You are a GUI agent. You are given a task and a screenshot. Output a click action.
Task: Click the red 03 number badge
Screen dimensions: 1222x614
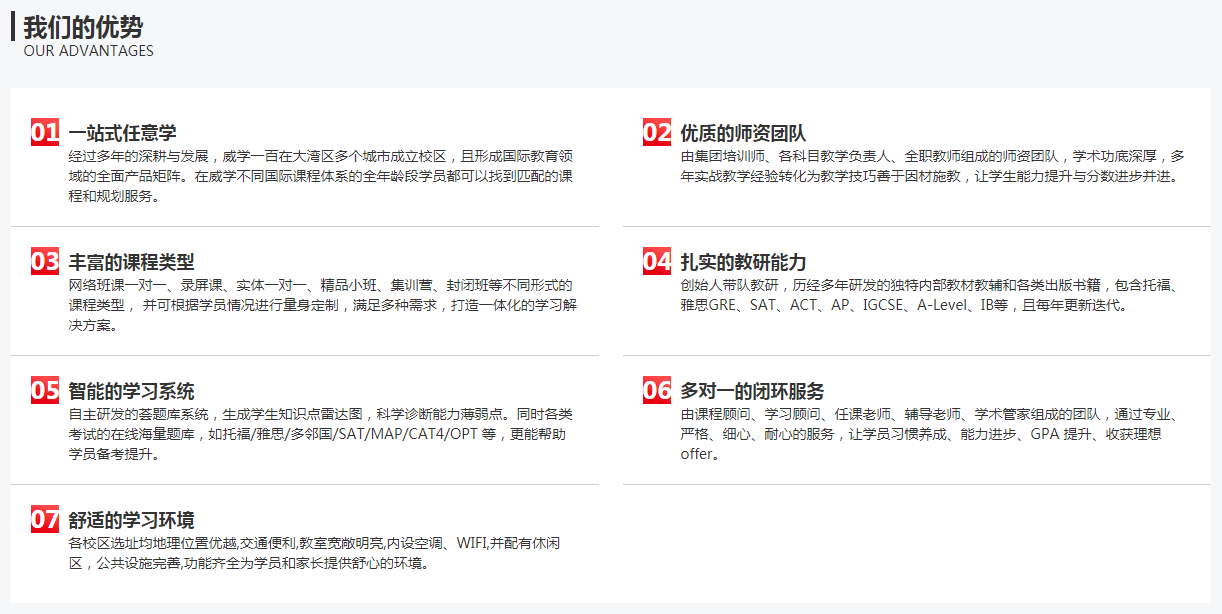point(45,261)
